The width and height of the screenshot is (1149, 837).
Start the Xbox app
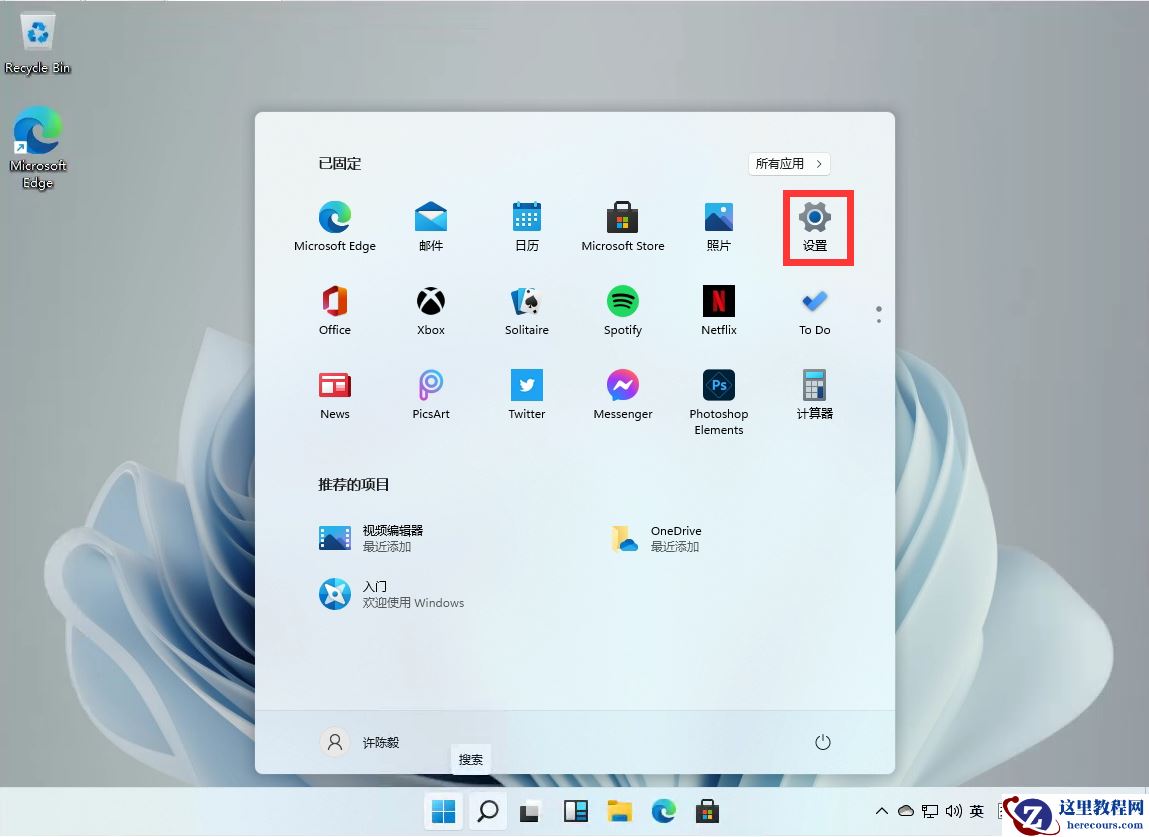pyautogui.click(x=430, y=309)
